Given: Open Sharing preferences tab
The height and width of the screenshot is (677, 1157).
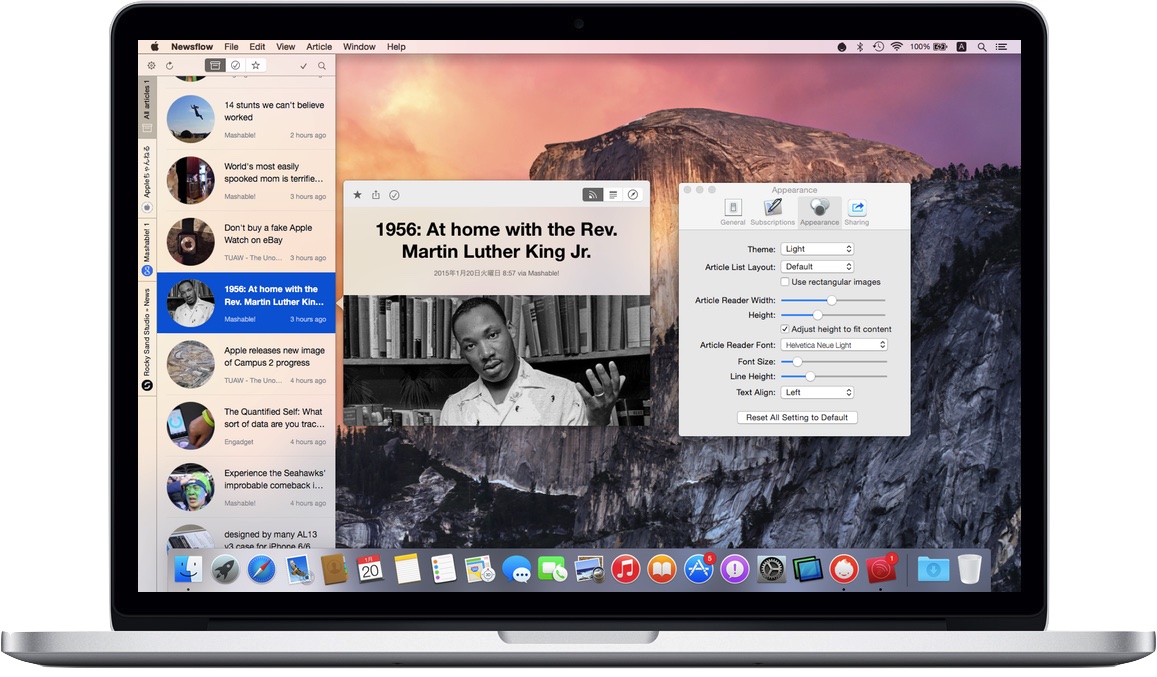Looking at the screenshot, I should [x=857, y=212].
